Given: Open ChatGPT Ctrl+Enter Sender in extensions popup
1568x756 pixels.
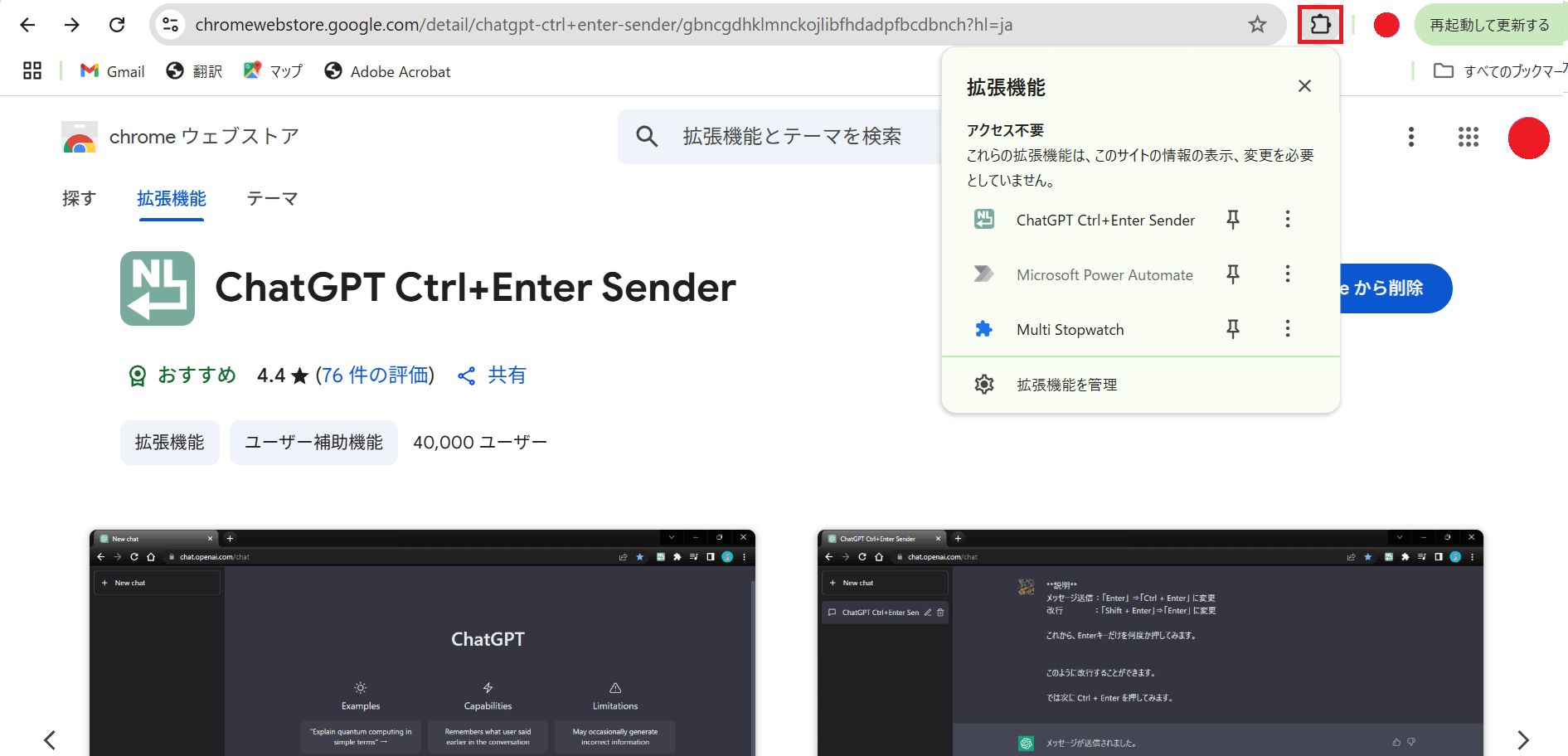Looking at the screenshot, I should pyautogui.click(x=1086, y=220).
